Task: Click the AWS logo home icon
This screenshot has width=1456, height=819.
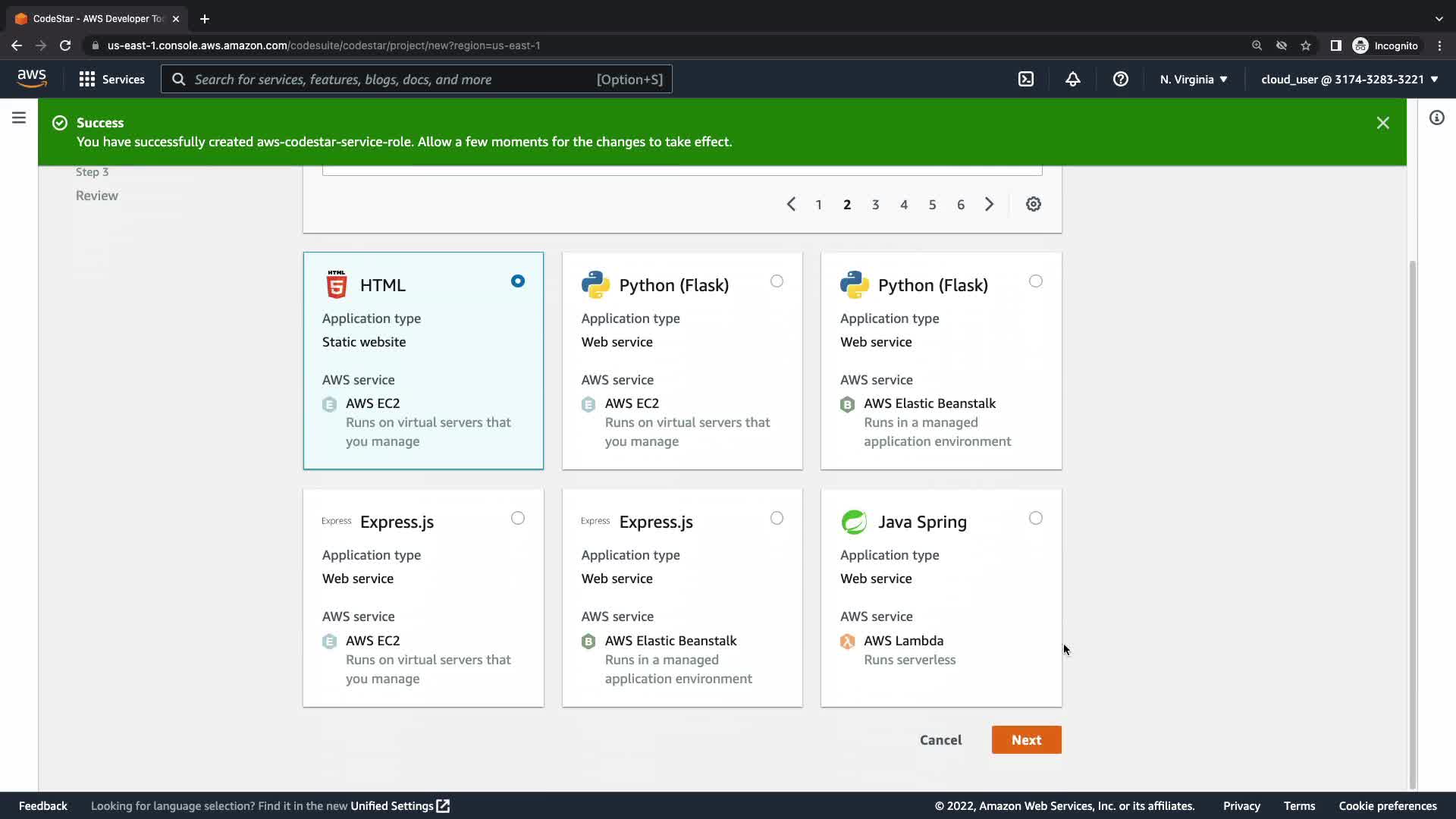Action: [32, 78]
